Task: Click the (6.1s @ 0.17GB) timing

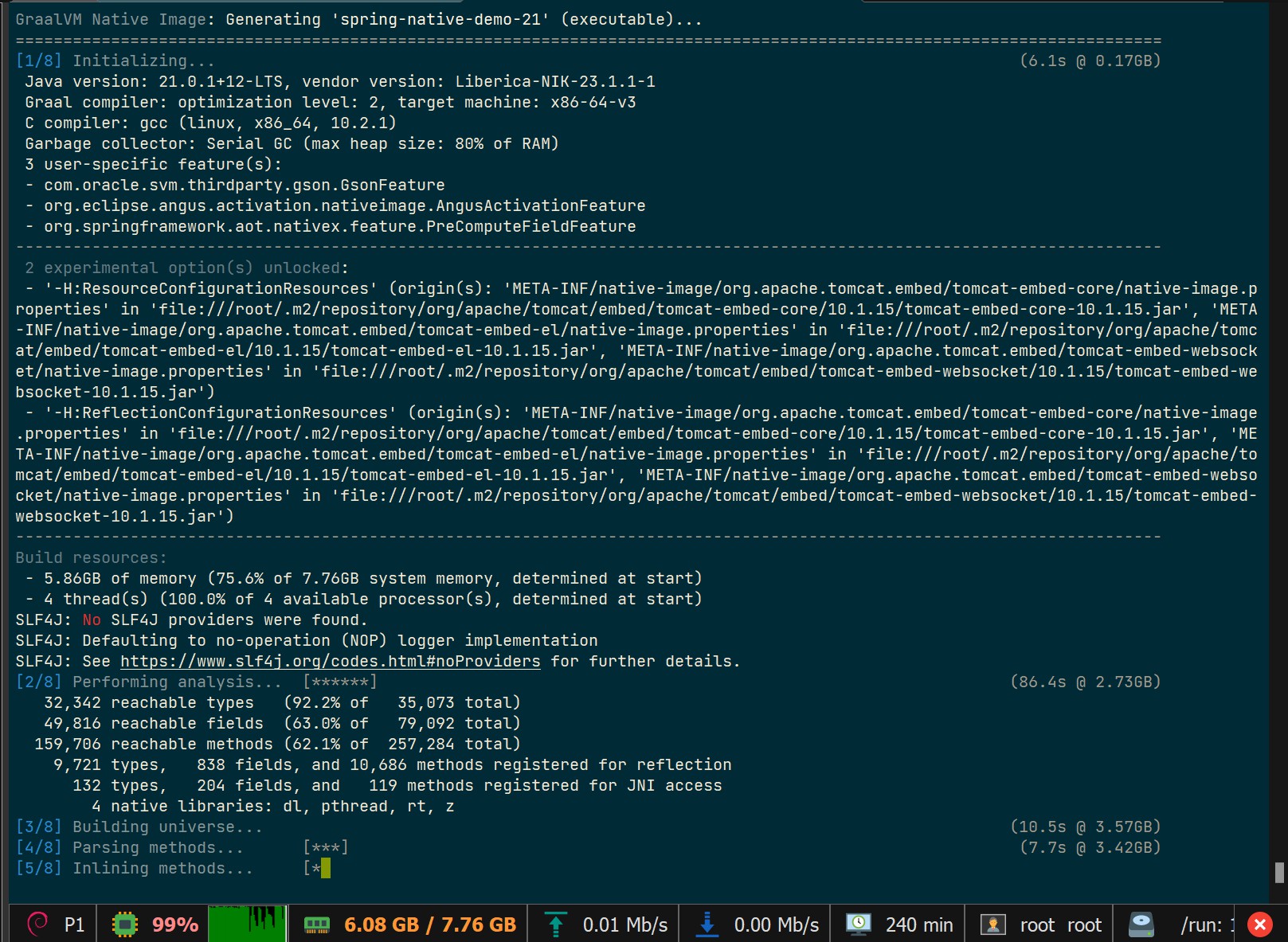Action: (1090, 61)
